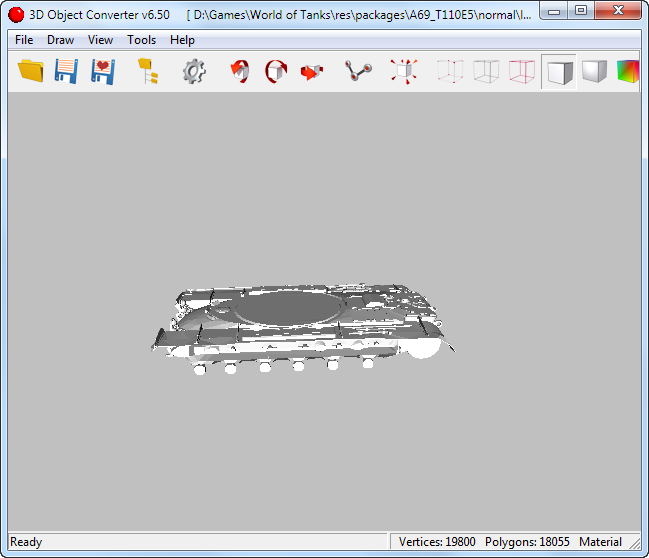Minimize the 3D Object Converter window

tap(554, 11)
